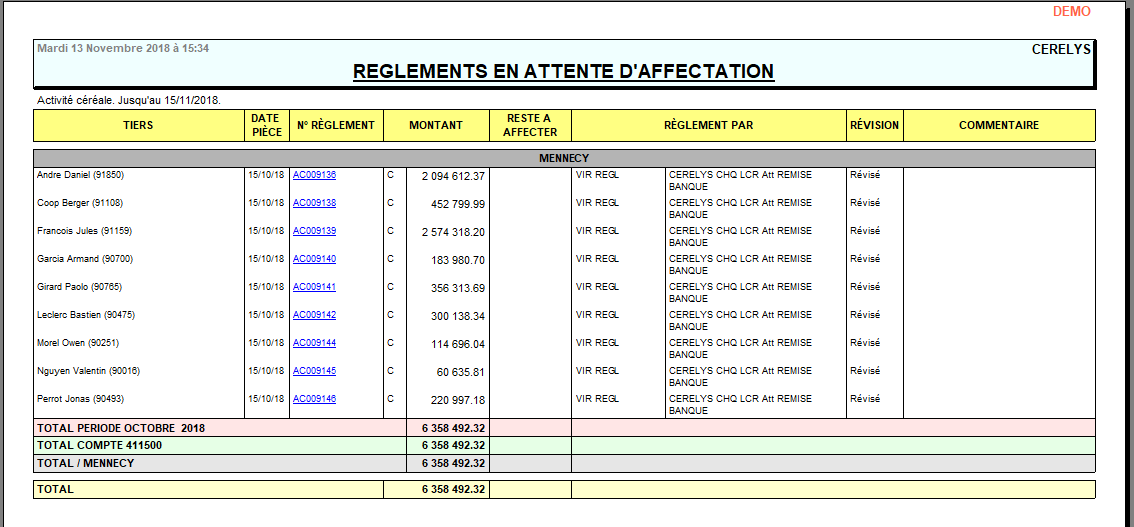Open payment link AC009141
The width and height of the screenshot is (1134, 527).
[314, 287]
